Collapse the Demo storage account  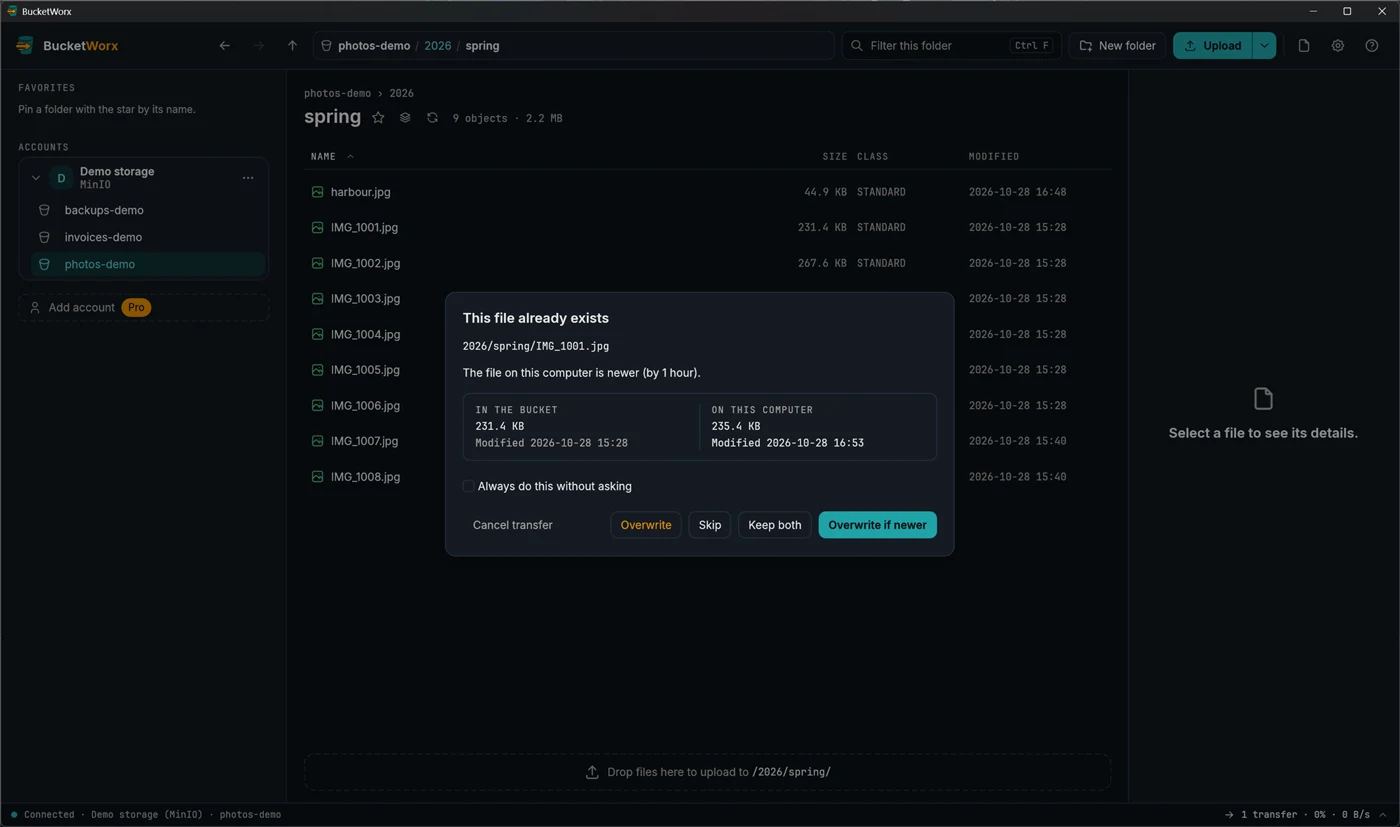click(36, 178)
